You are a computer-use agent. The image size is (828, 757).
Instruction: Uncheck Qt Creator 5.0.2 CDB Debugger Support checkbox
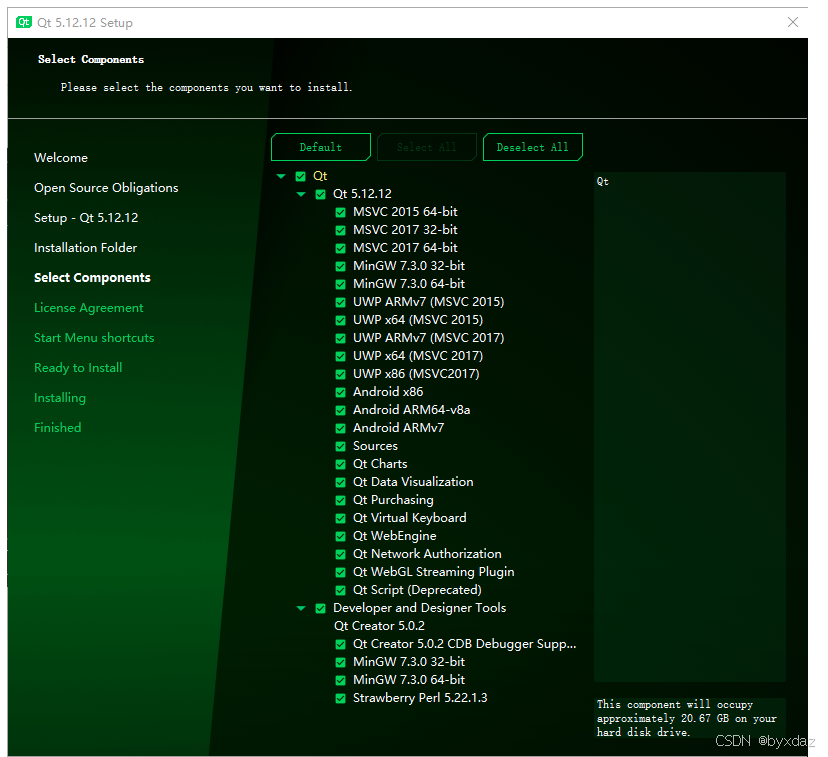point(341,644)
